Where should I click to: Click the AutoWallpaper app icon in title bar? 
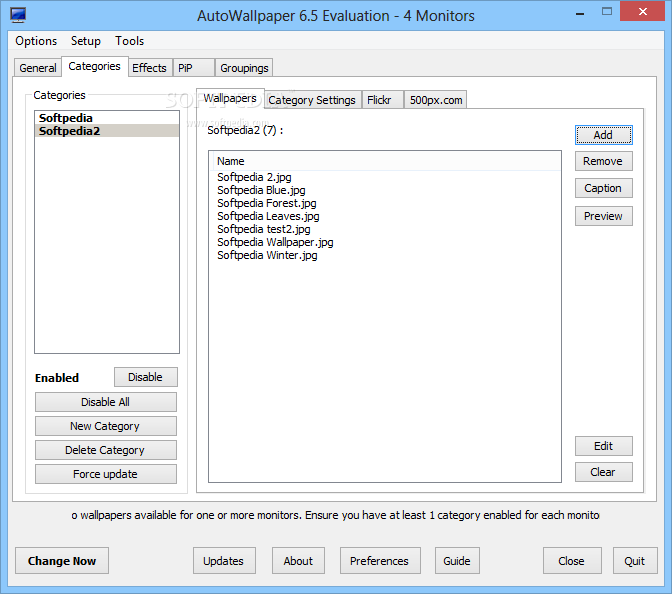(x=18, y=15)
